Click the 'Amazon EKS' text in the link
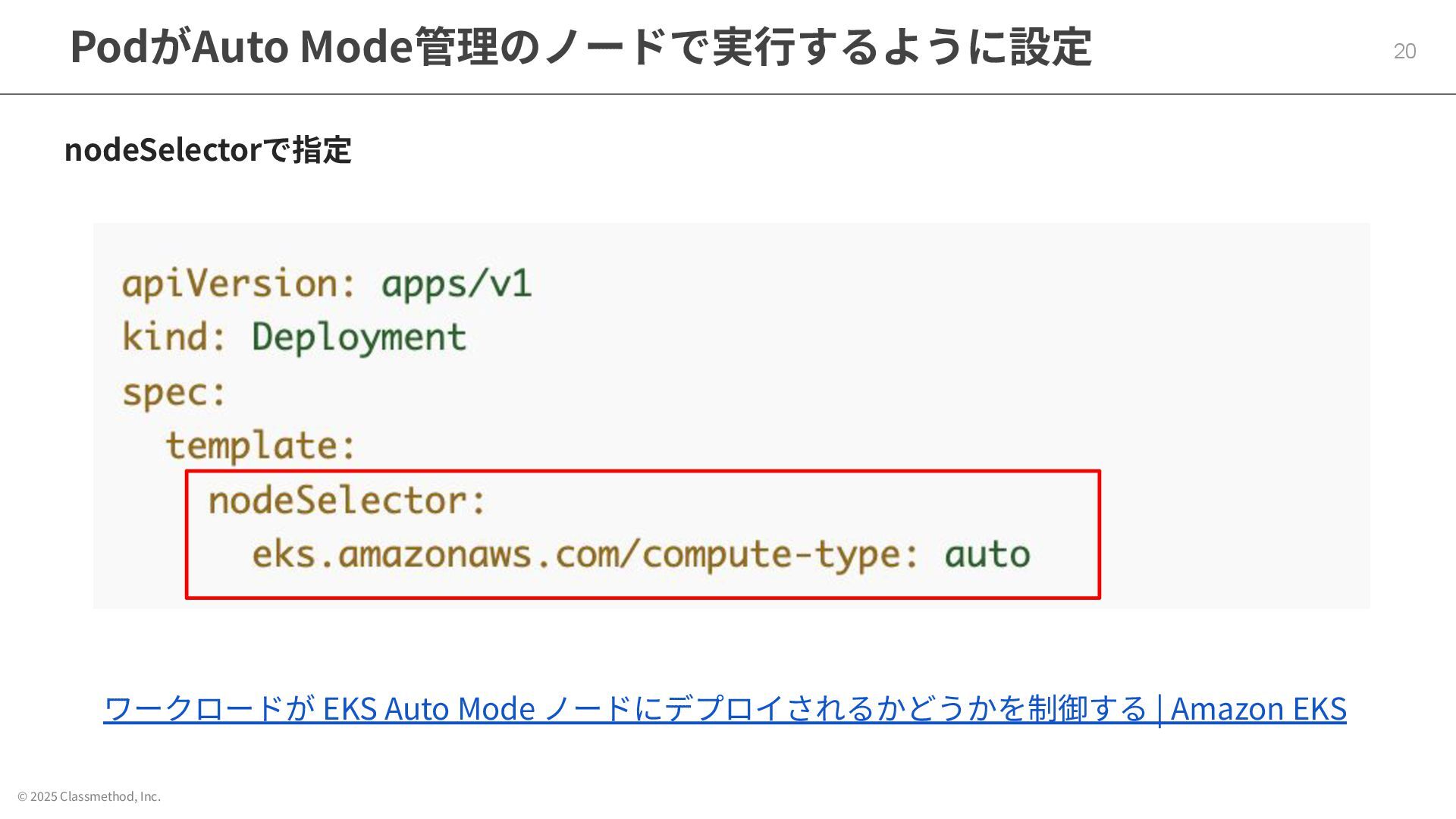 (1258, 708)
